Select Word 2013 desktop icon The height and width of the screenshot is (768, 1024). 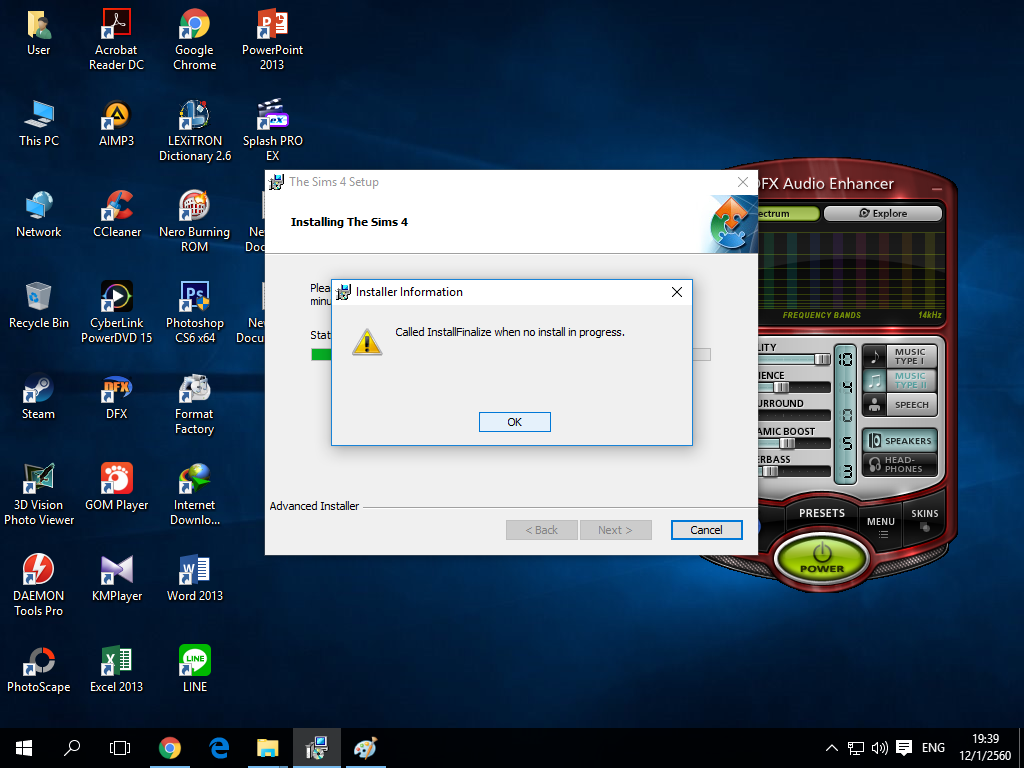click(x=195, y=578)
